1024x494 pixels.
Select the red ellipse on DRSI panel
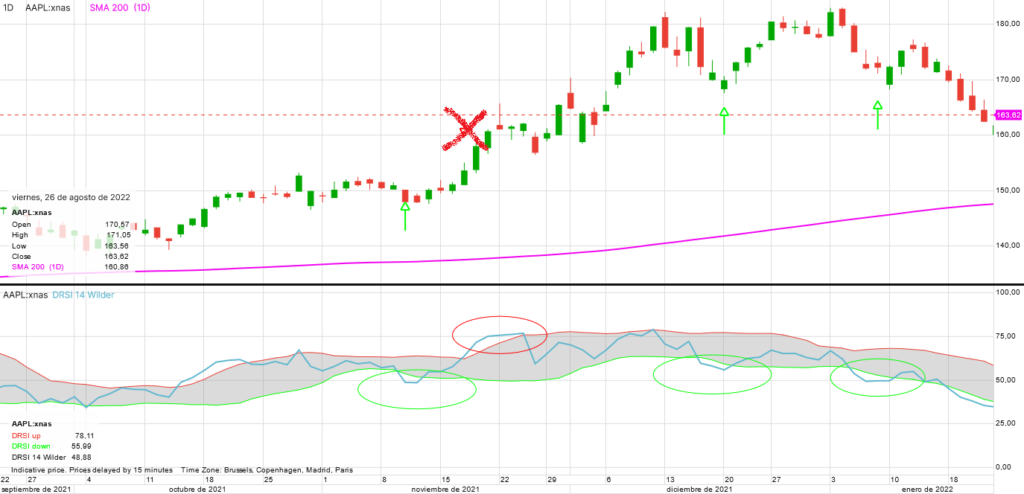[x=500, y=335]
